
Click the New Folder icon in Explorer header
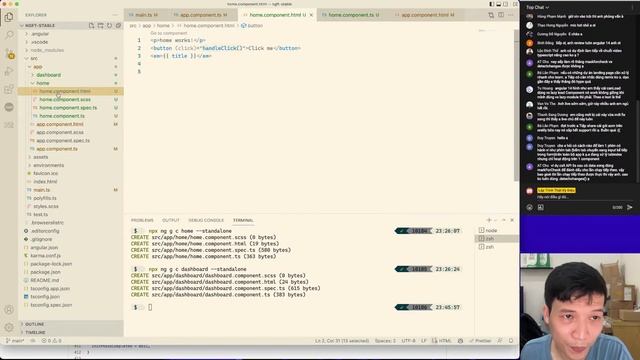pos(100,25)
